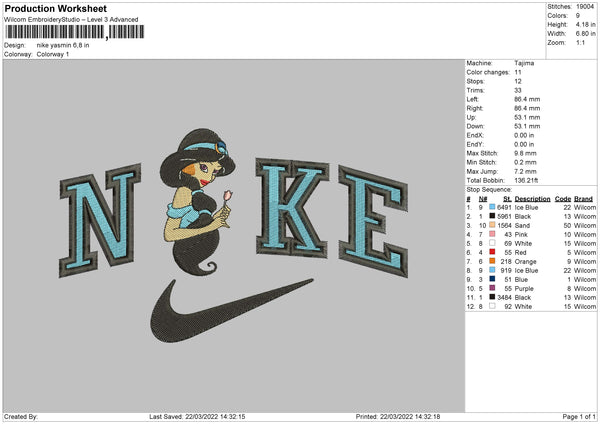Click the Black swatch with 3484 stitches

point(492,297)
